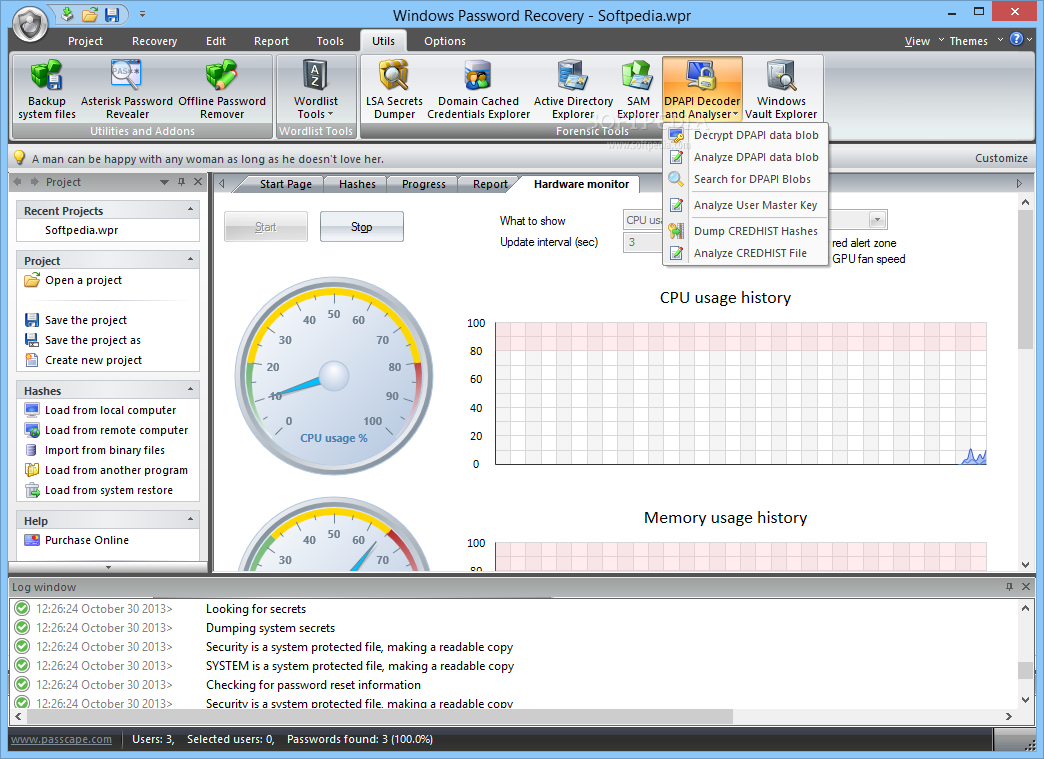Switch to Hashes document tab
1044x759 pixels.
point(357,184)
